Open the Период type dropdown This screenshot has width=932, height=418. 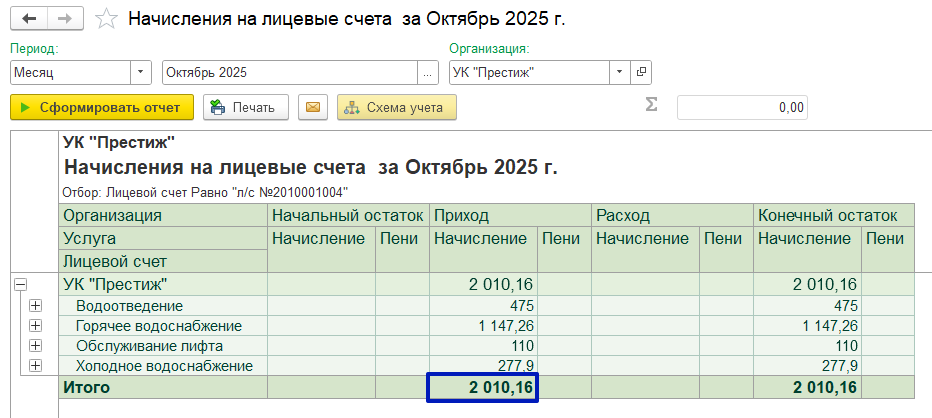141,73
